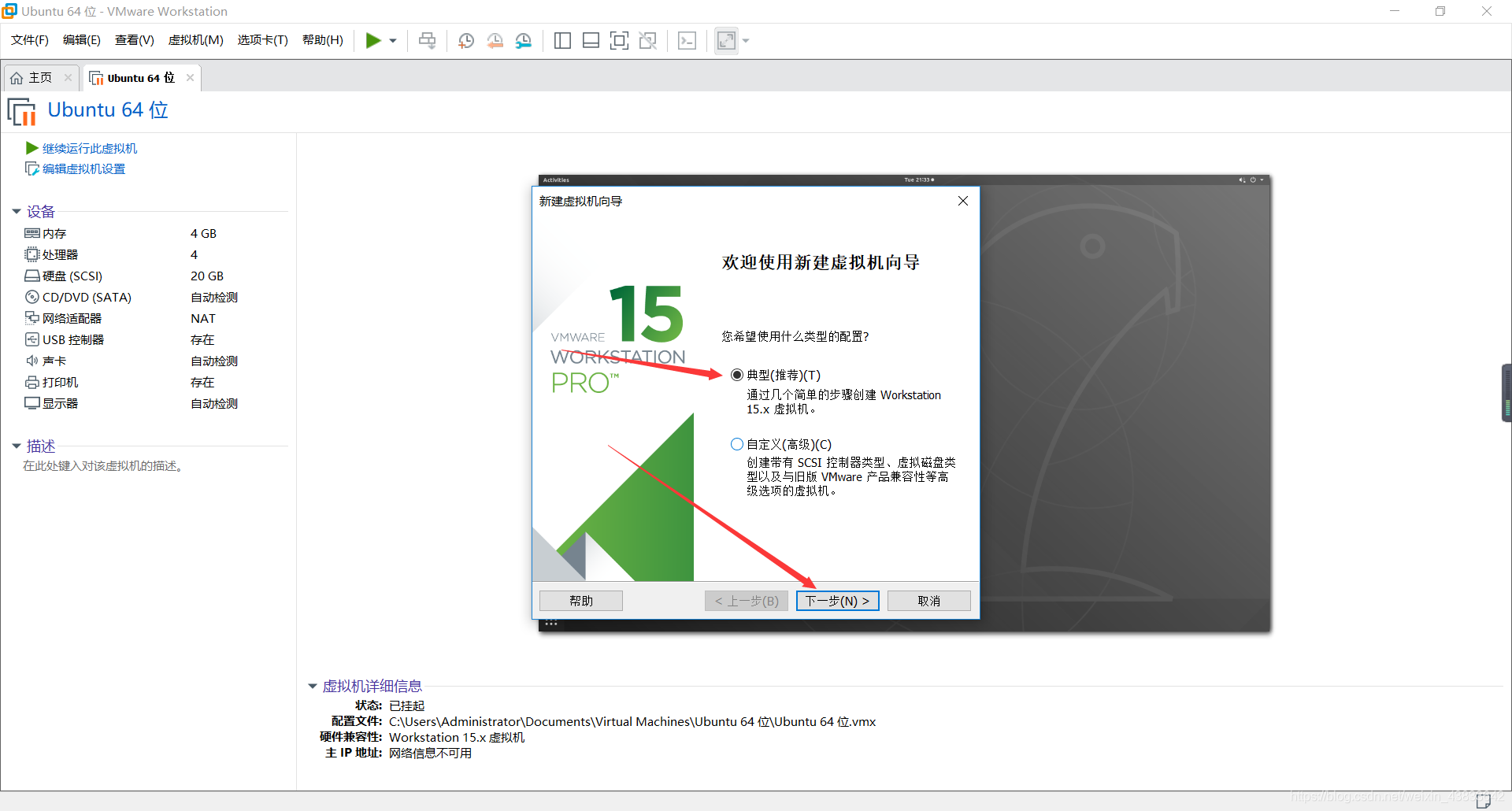Toggle the thumbnail bar view icon

[x=591, y=40]
